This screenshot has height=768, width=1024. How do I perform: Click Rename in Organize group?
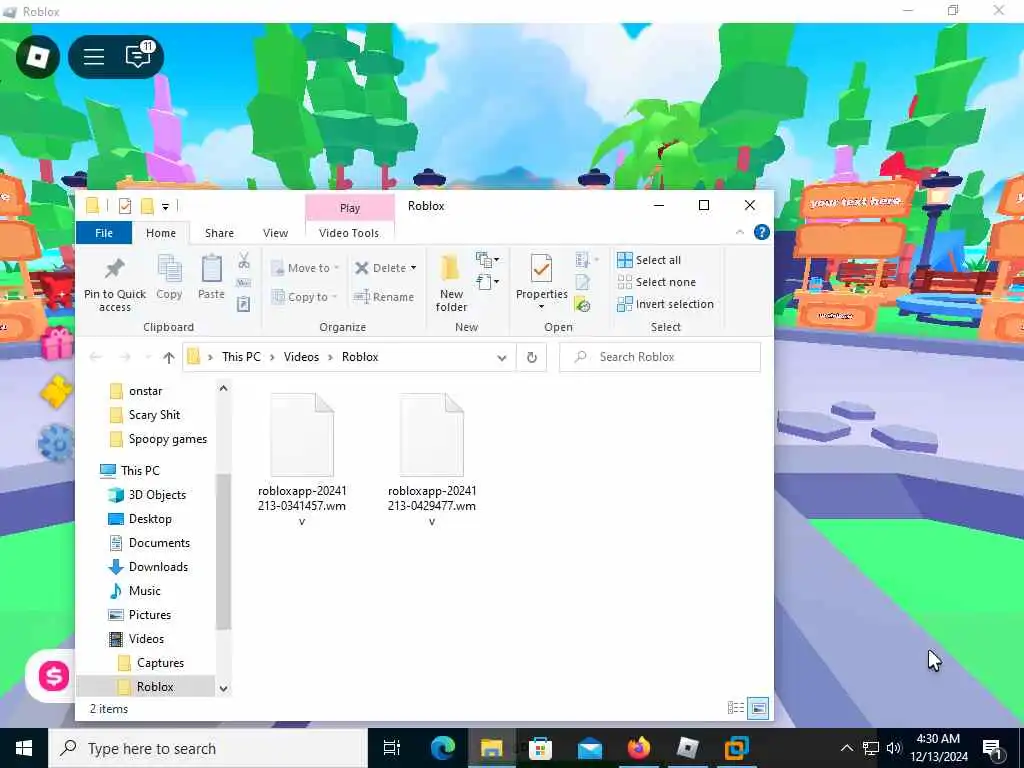click(x=383, y=297)
